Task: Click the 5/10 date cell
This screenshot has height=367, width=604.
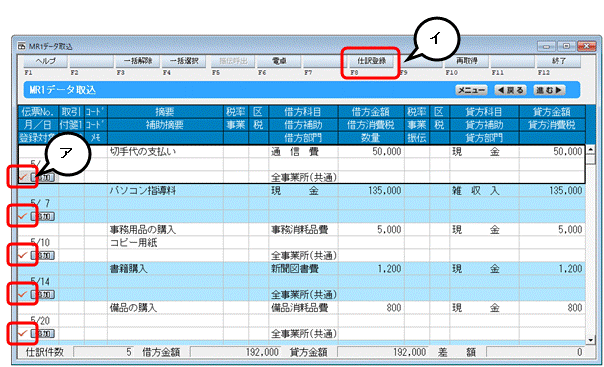Action: coord(38,242)
